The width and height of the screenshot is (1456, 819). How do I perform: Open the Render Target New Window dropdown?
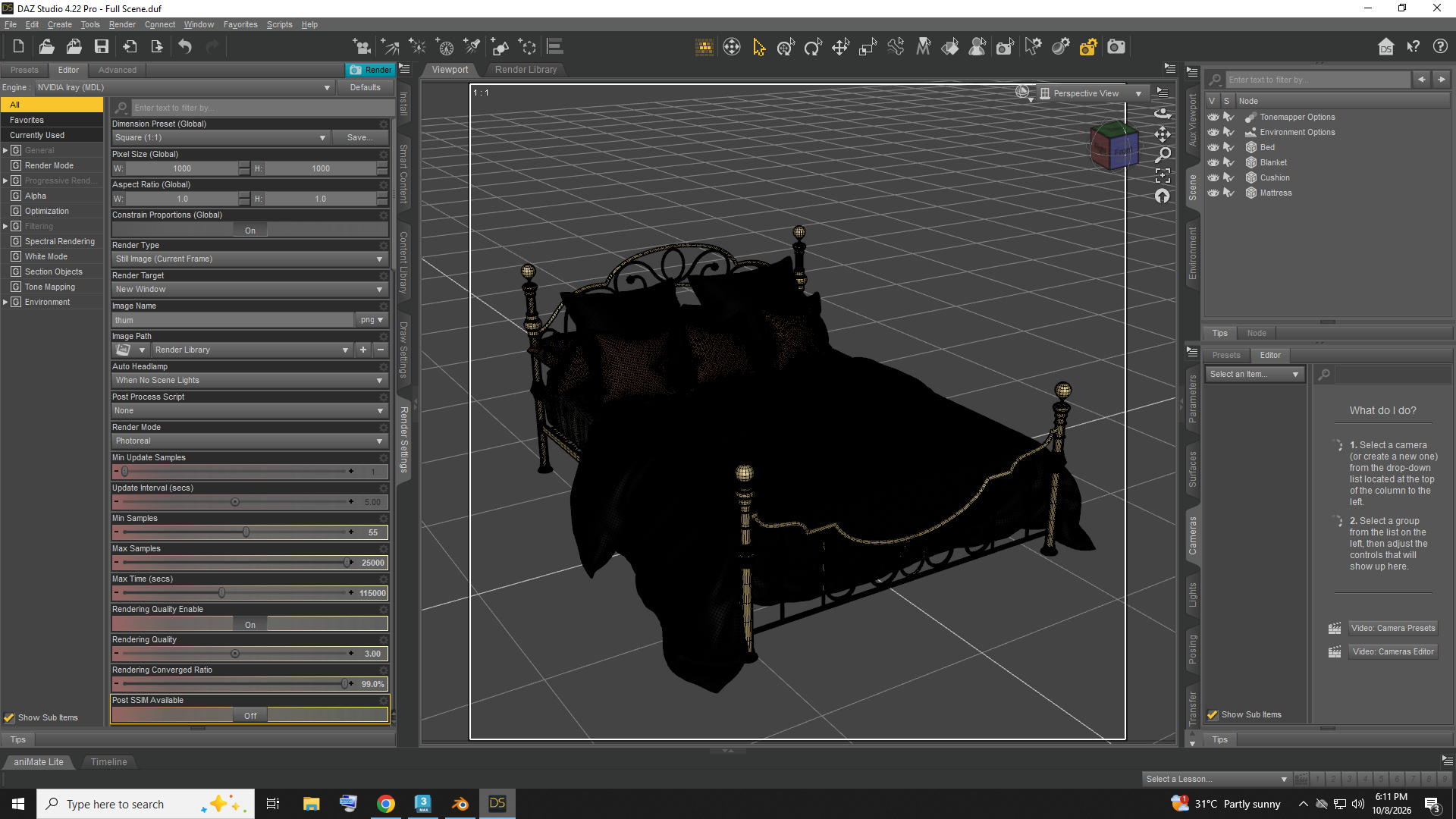point(249,289)
